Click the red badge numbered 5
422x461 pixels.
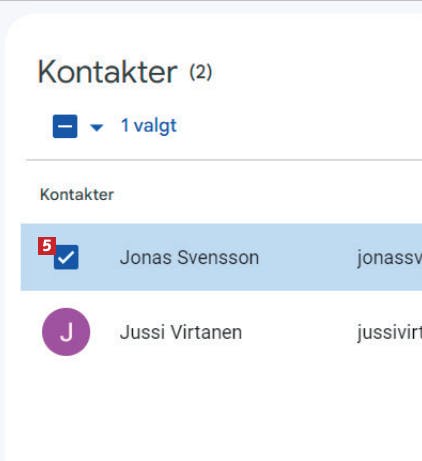(x=47, y=246)
